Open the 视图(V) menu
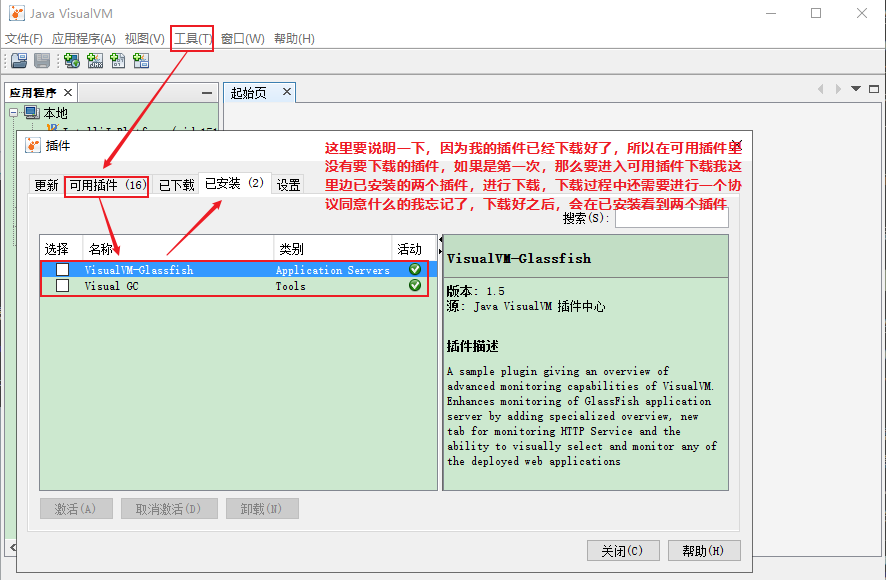 click(x=145, y=38)
